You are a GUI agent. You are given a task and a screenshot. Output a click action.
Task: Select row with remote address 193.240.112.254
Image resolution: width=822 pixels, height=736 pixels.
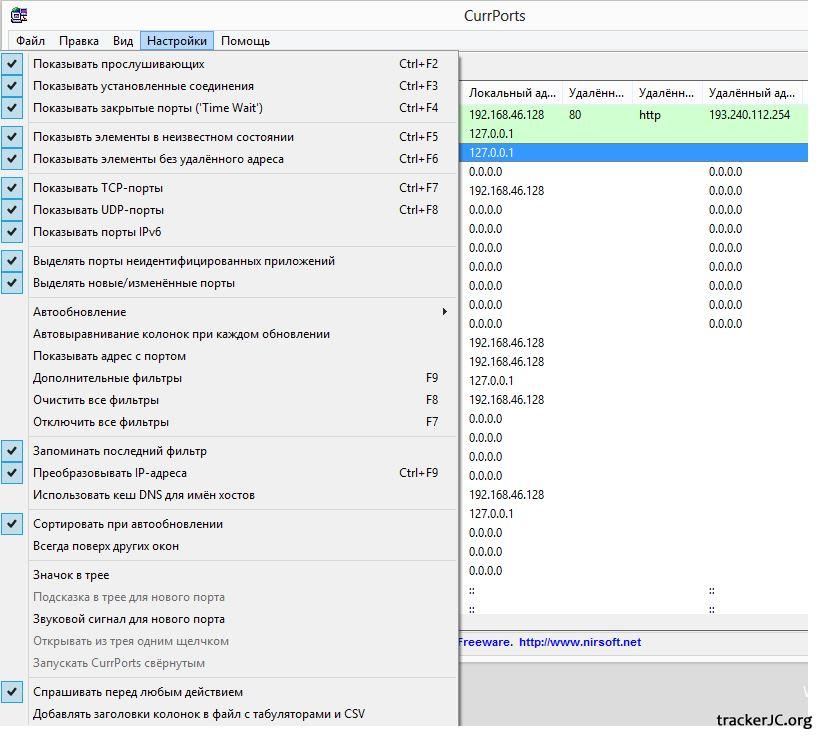(x=749, y=115)
